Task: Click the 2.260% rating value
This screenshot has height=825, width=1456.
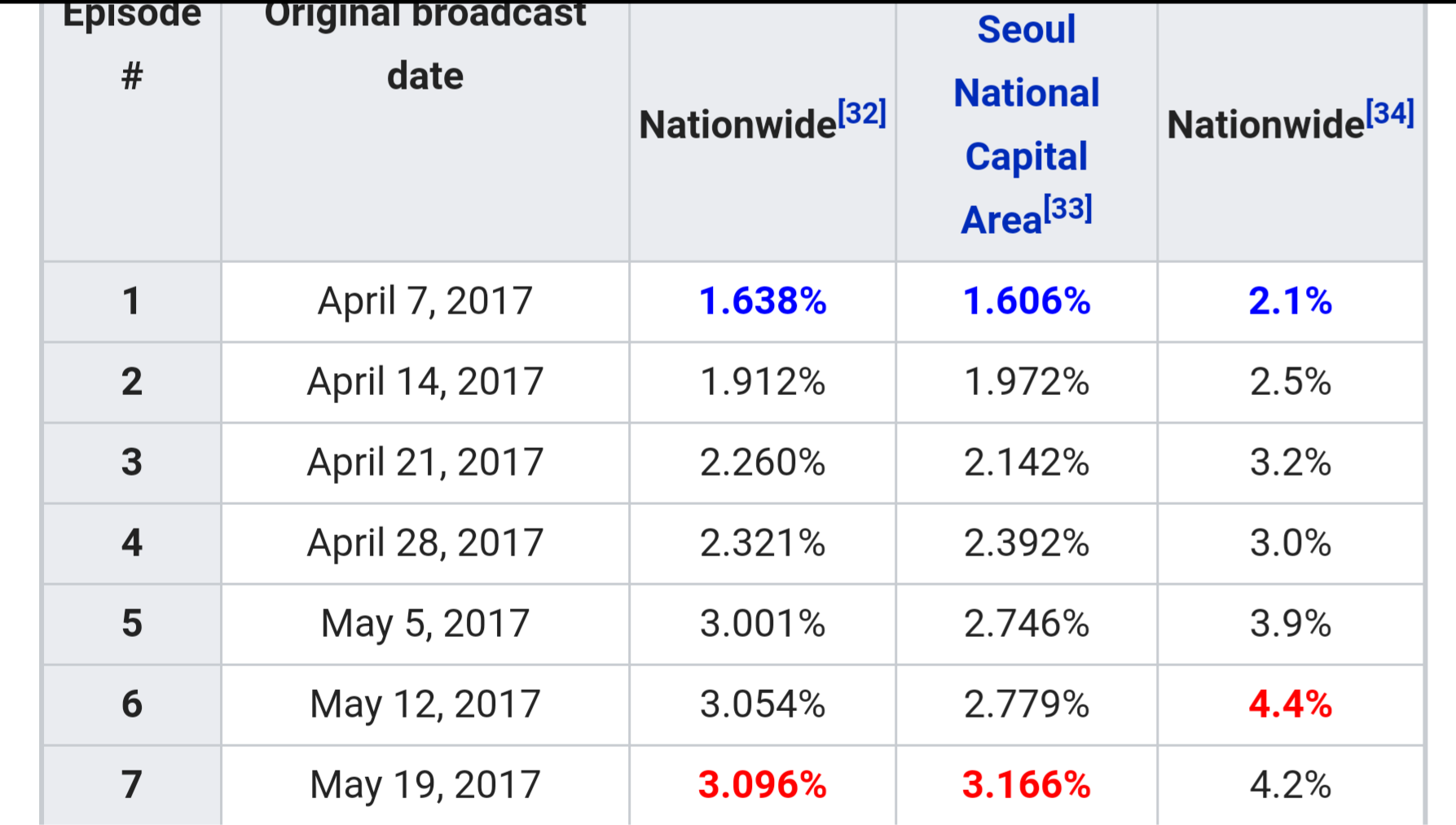Action: [x=762, y=463]
